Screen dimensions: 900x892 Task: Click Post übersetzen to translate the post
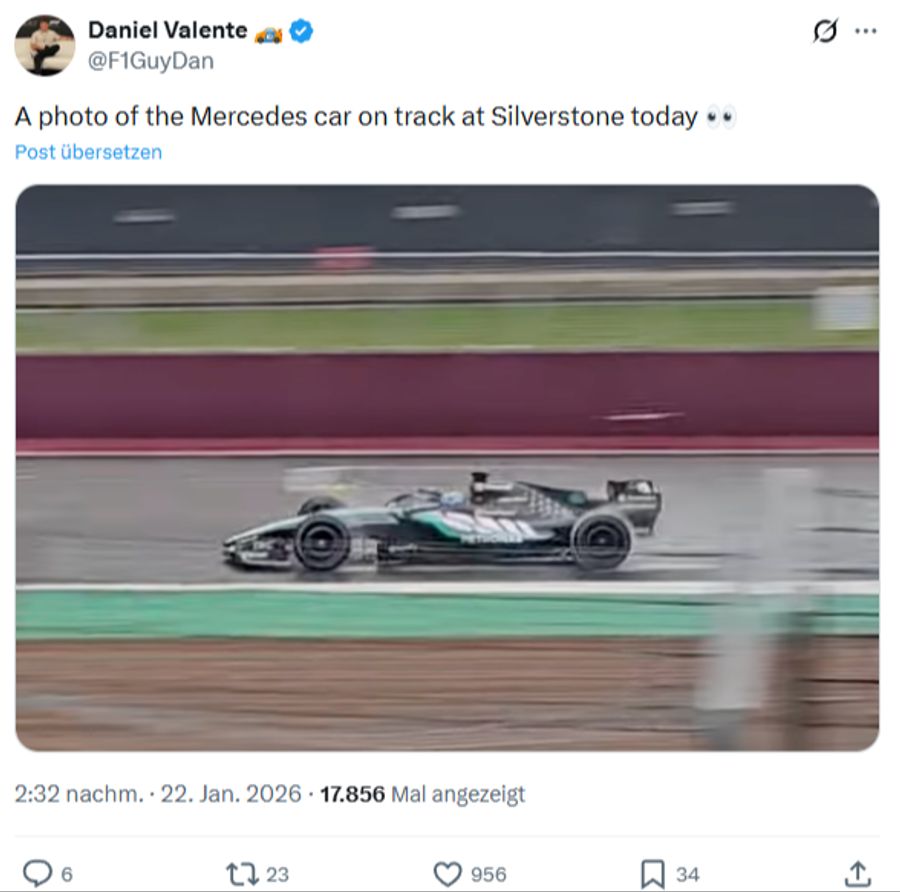click(88, 152)
